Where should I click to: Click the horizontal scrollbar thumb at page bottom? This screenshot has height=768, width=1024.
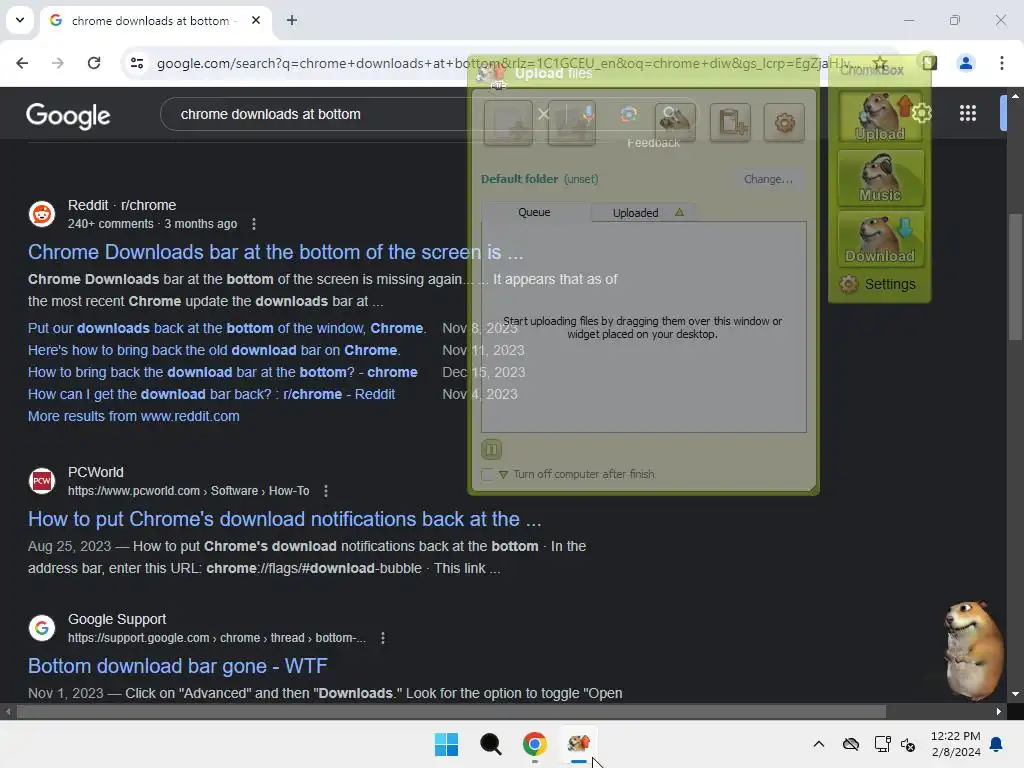(x=451, y=712)
